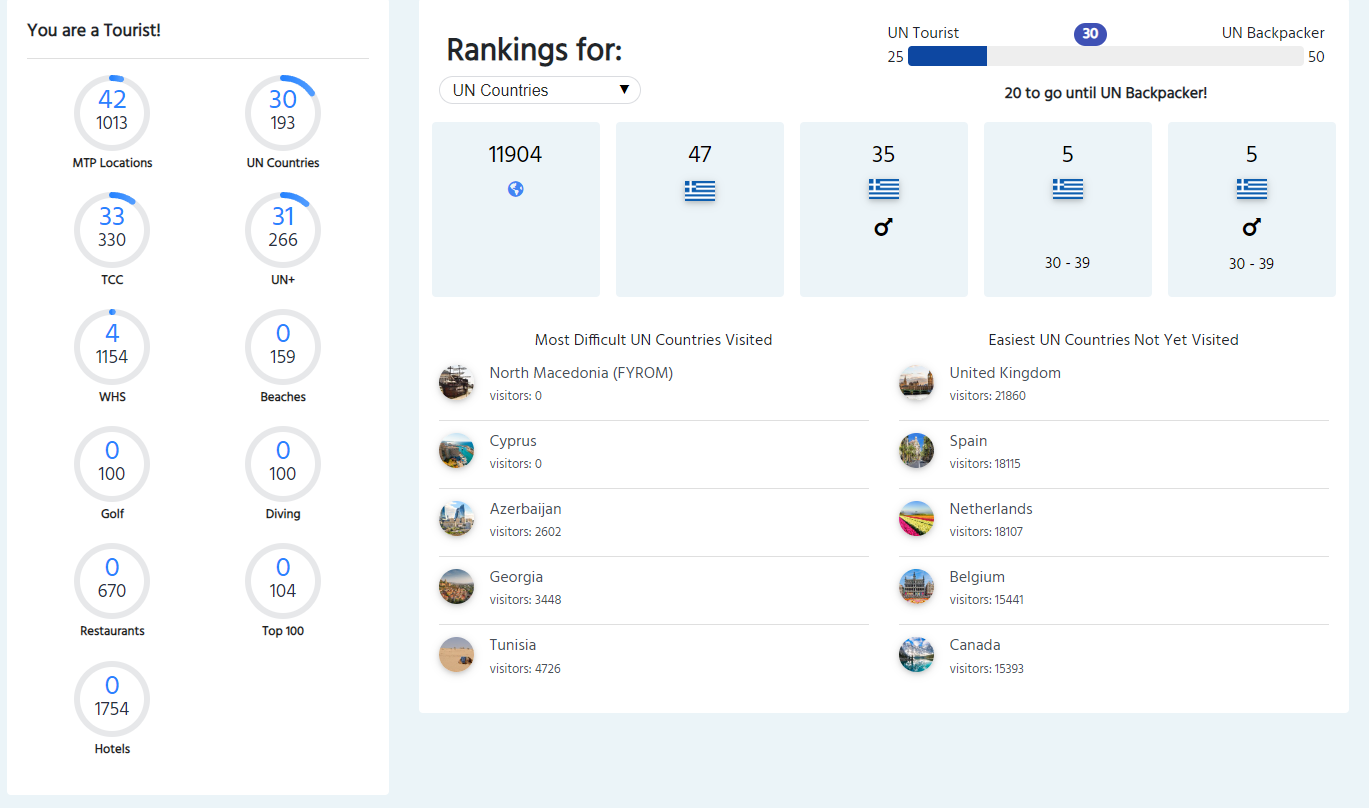This screenshot has width=1369, height=808.
Task: Click the rank 5 card with 30 - 39 and male symbol
Action: coord(1251,210)
